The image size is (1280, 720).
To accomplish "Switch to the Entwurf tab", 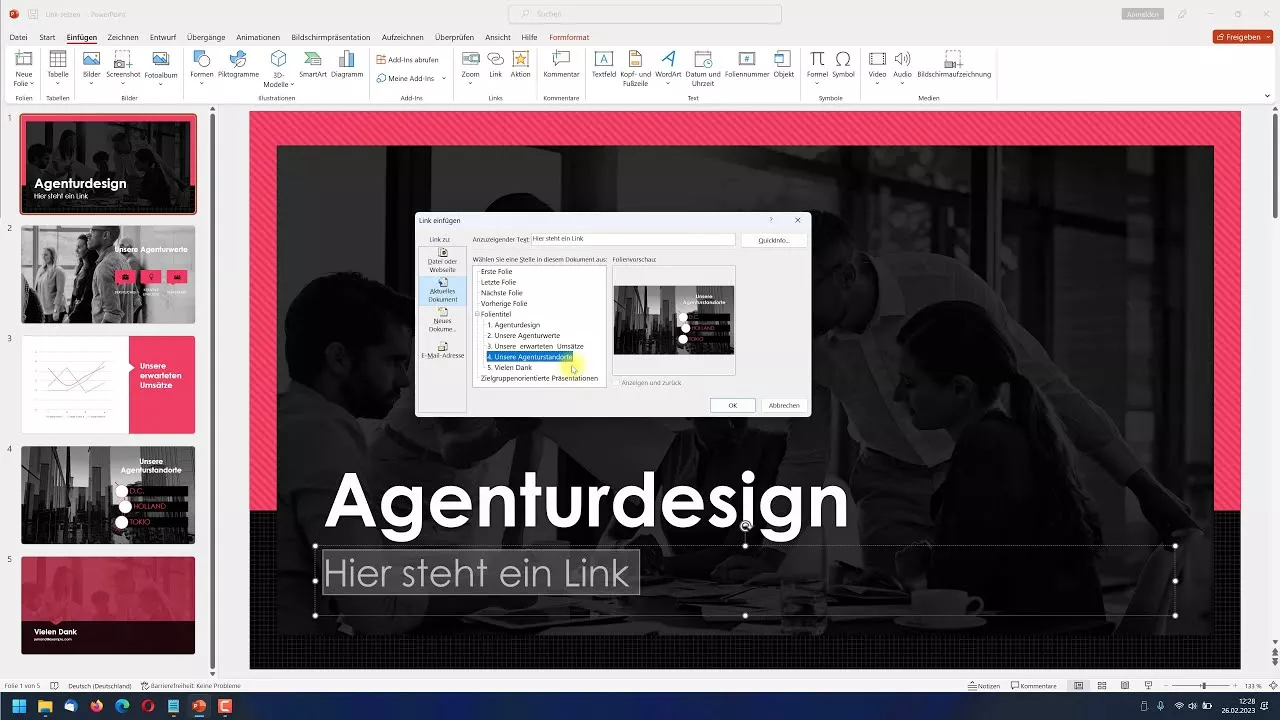I will point(163,37).
